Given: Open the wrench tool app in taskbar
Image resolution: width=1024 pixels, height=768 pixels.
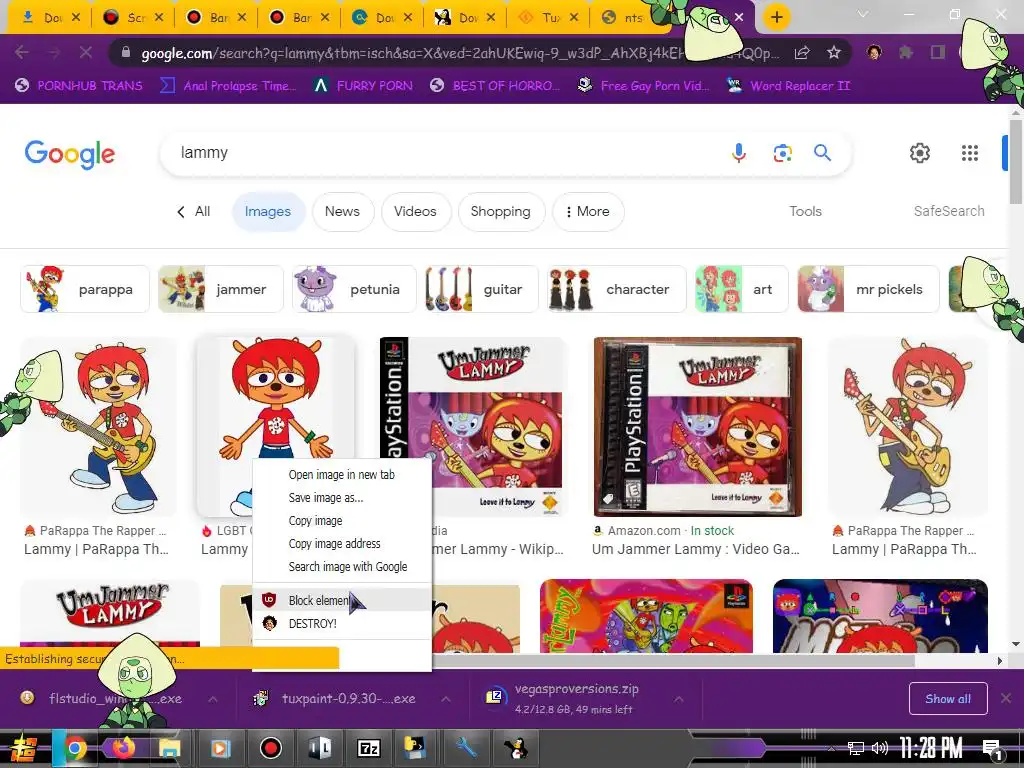Looking at the screenshot, I should [x=466, y=748].
